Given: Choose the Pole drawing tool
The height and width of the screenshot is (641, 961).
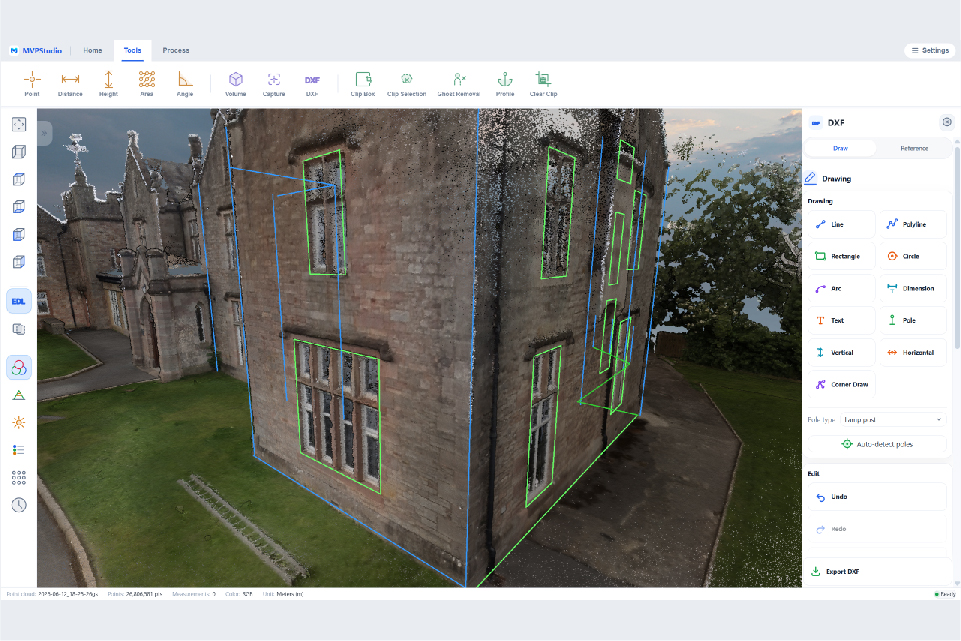Looking at the screenshot, I should [x=913, y=320].
